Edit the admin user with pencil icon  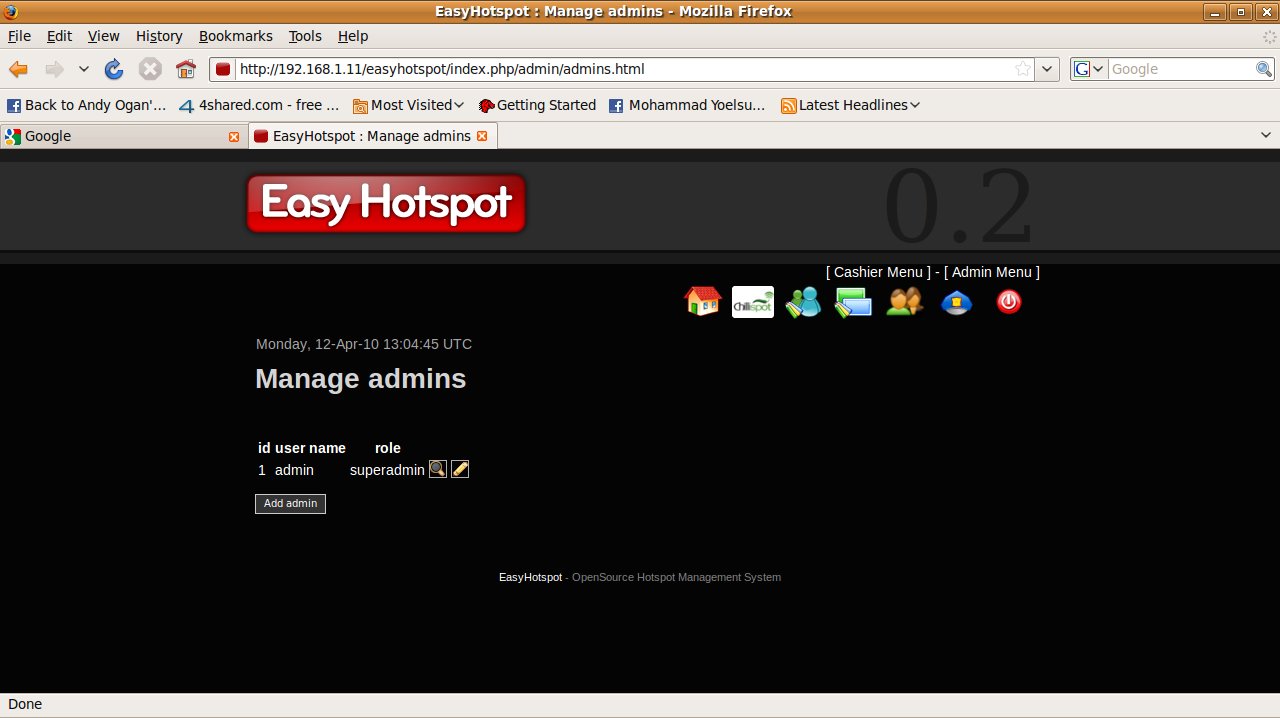tap(460, 469)
